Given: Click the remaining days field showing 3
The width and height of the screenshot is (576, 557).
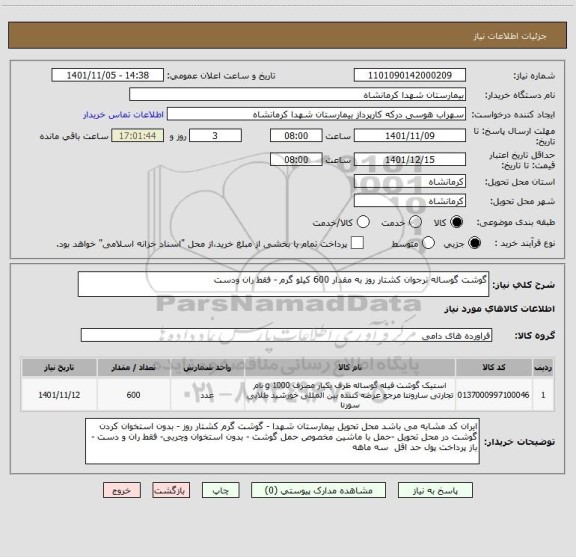Looking at the screenshot, I should coord(215,136).
